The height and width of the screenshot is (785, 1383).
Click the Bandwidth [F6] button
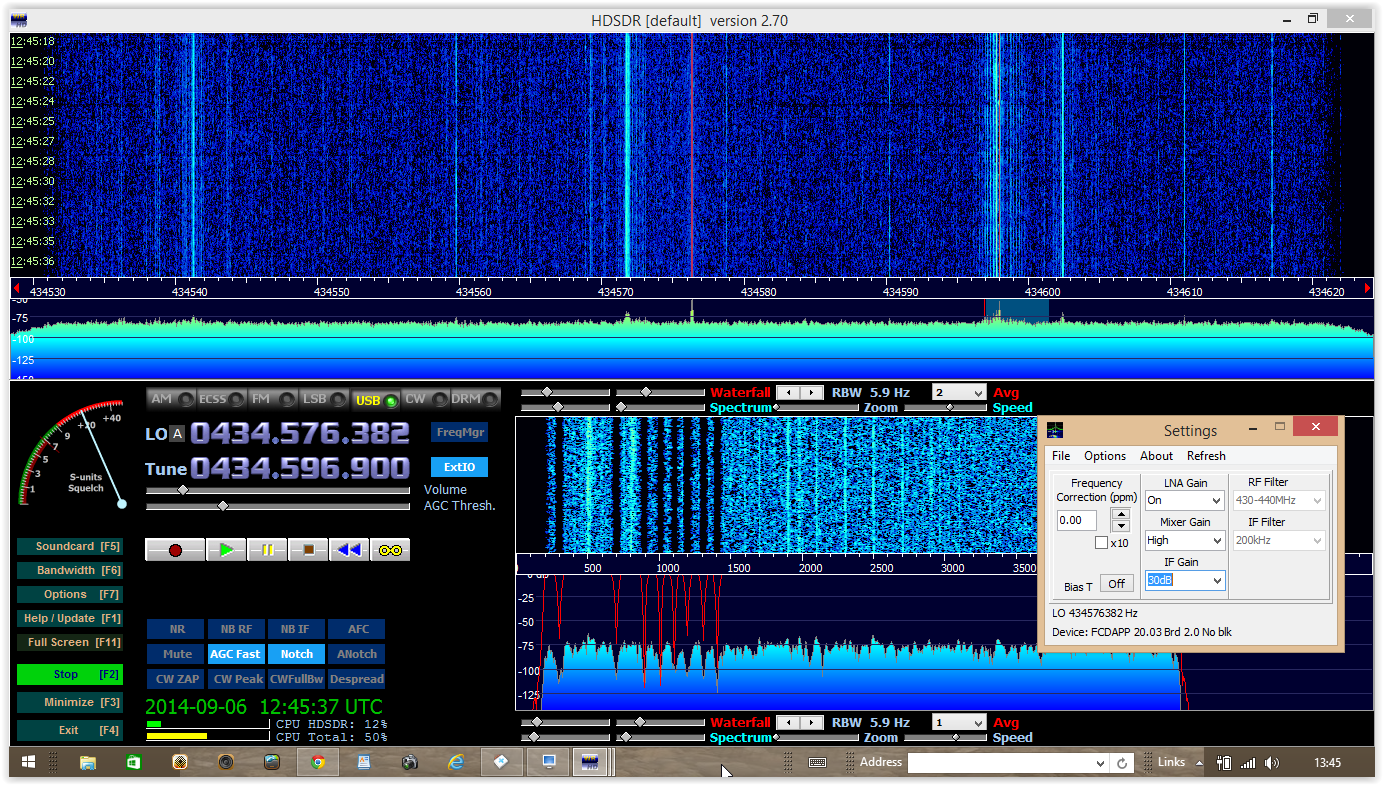[x=69, y=570]
